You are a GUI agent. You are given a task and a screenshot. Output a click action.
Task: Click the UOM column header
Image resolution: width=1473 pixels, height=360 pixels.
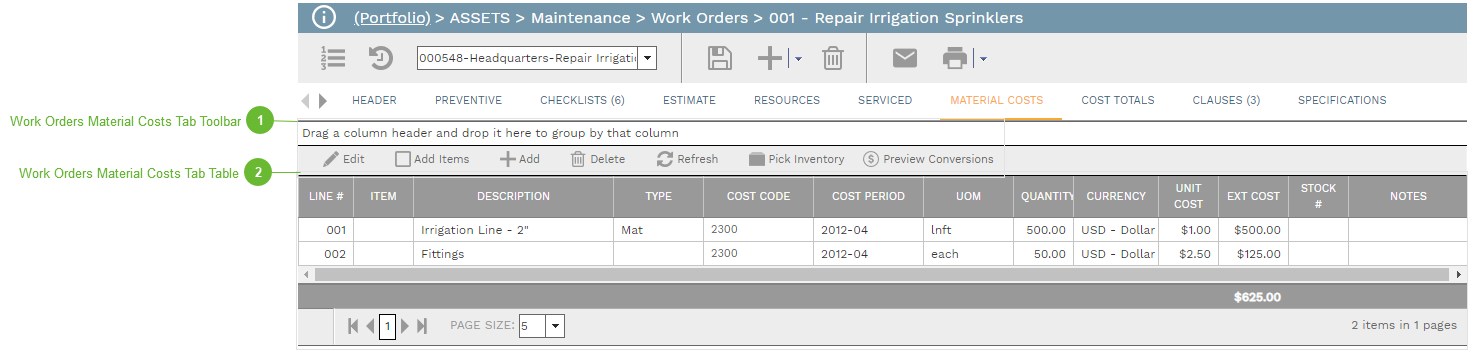pos(968,196)
